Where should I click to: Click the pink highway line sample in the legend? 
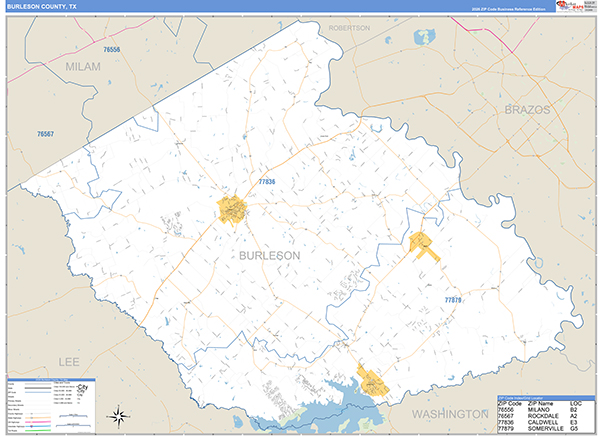pos(38,422)
